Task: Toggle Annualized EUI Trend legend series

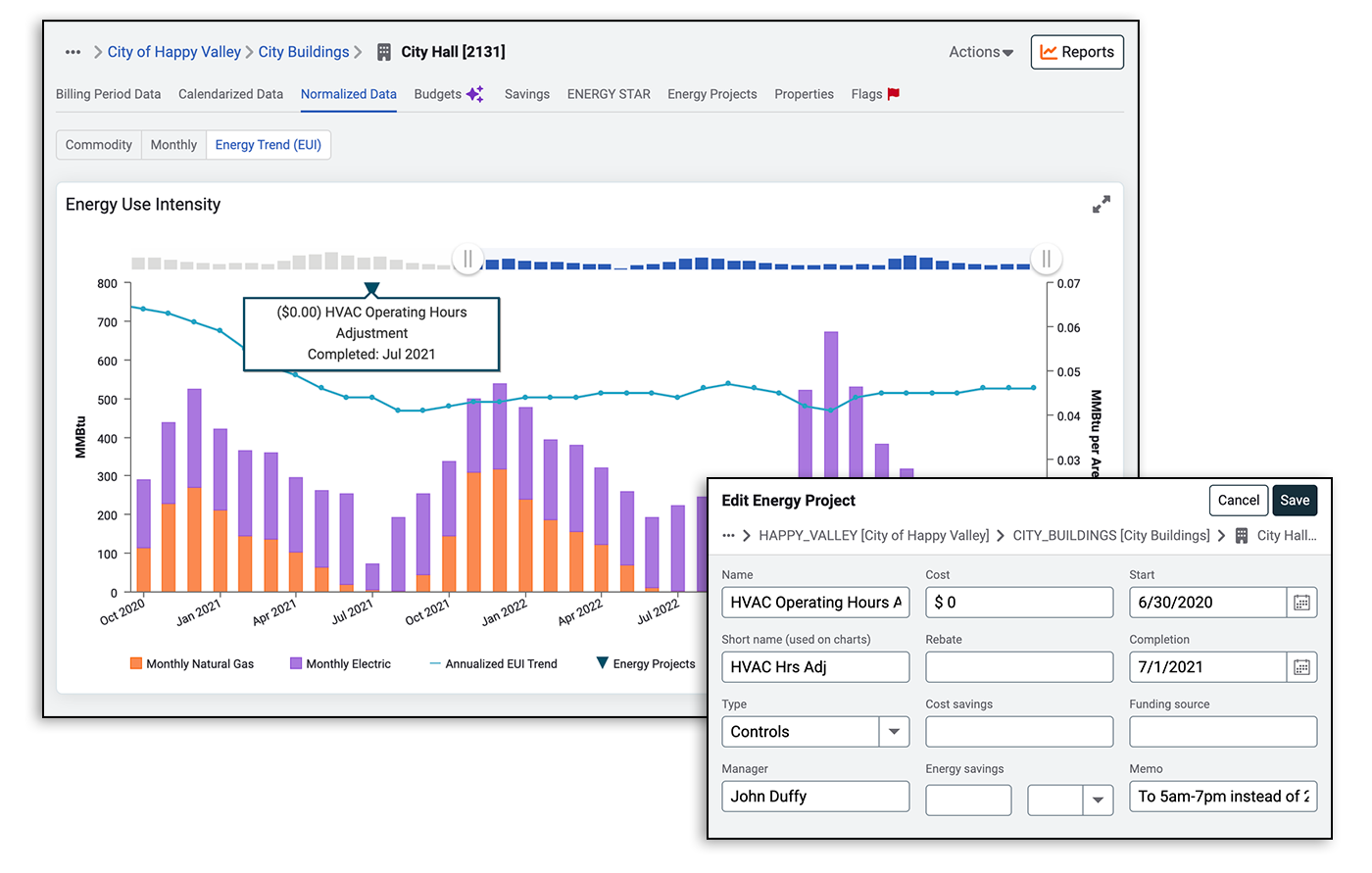Action: [x=493, y=663]
